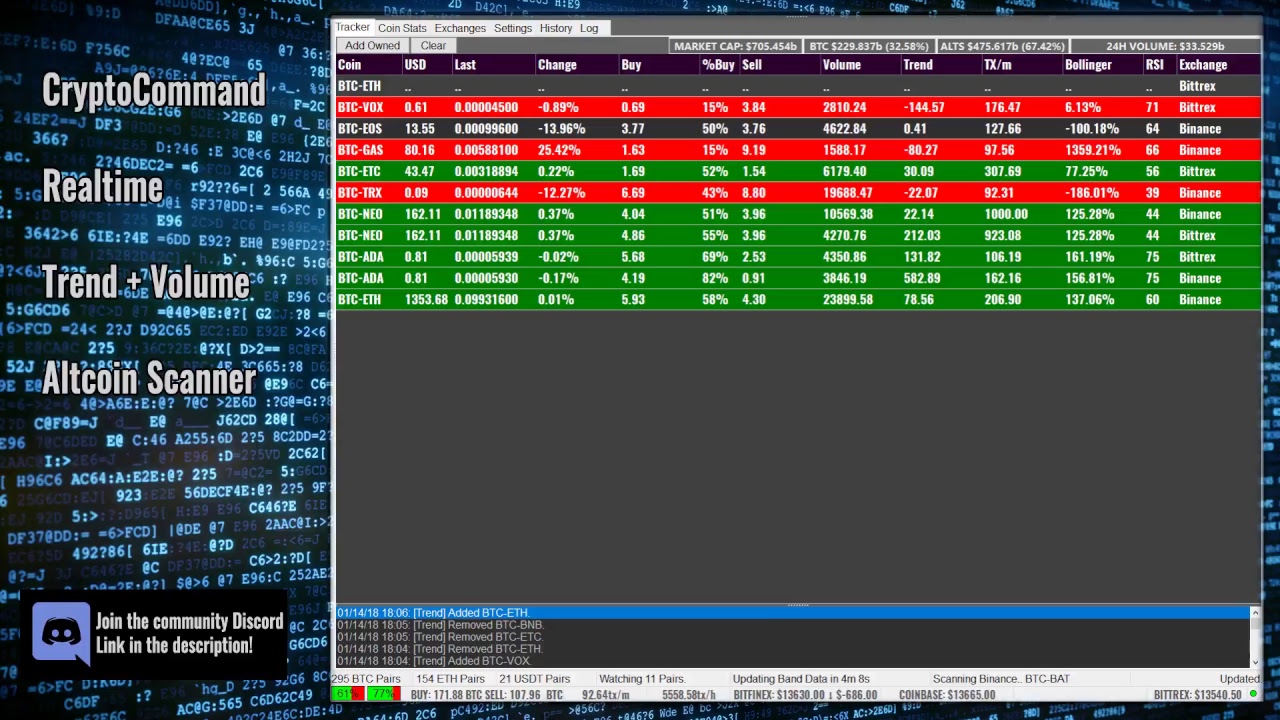The width and height of the screenshot is (1280, 720).
Task: Open the Tracker tab
Action: coord(352,28)
